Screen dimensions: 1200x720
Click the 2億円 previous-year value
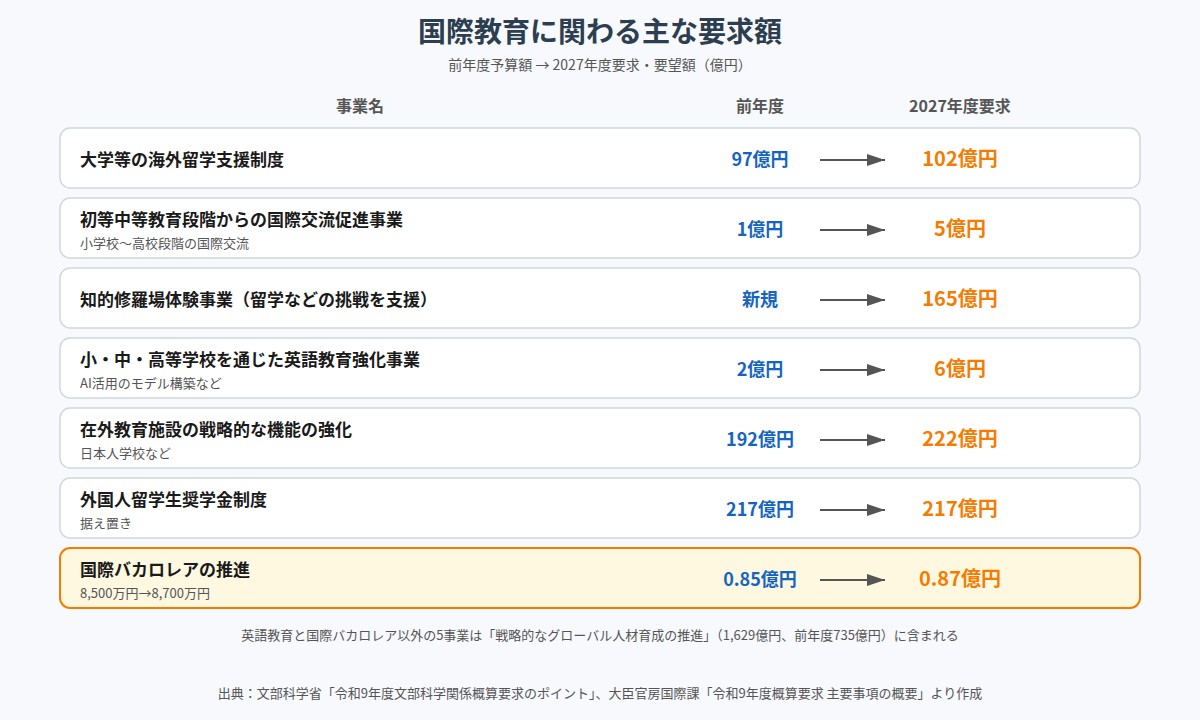tap(760, 369)
